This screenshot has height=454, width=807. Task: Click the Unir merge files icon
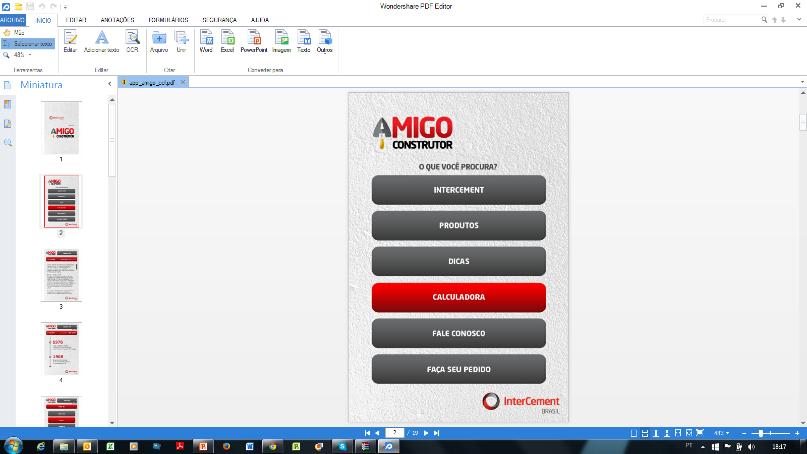click(181, 41)
